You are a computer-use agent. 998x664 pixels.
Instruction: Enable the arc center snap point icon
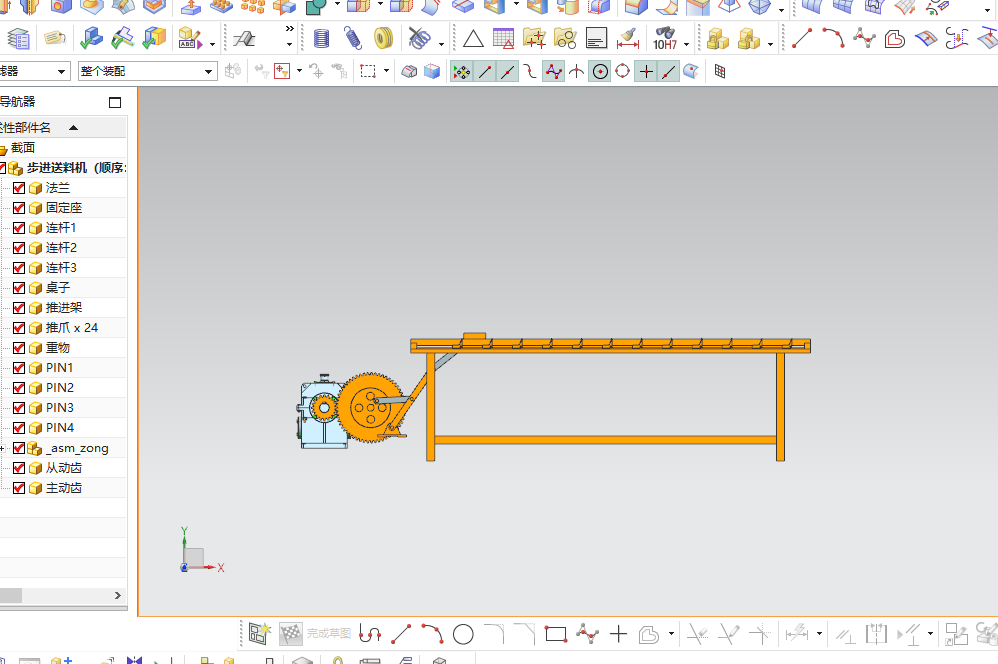[x=600, y=72]
